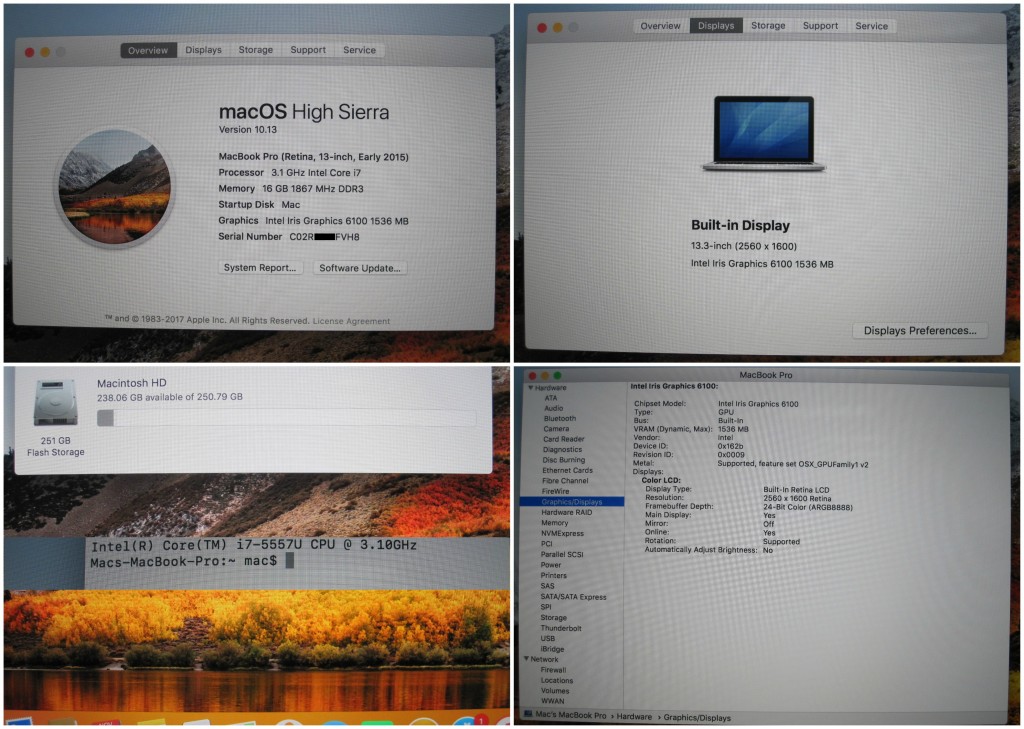Select Diagnostics in the sidebar
Image resolution: width=1024 pixels, height=729 pixels.
click(x=562, y=450)
